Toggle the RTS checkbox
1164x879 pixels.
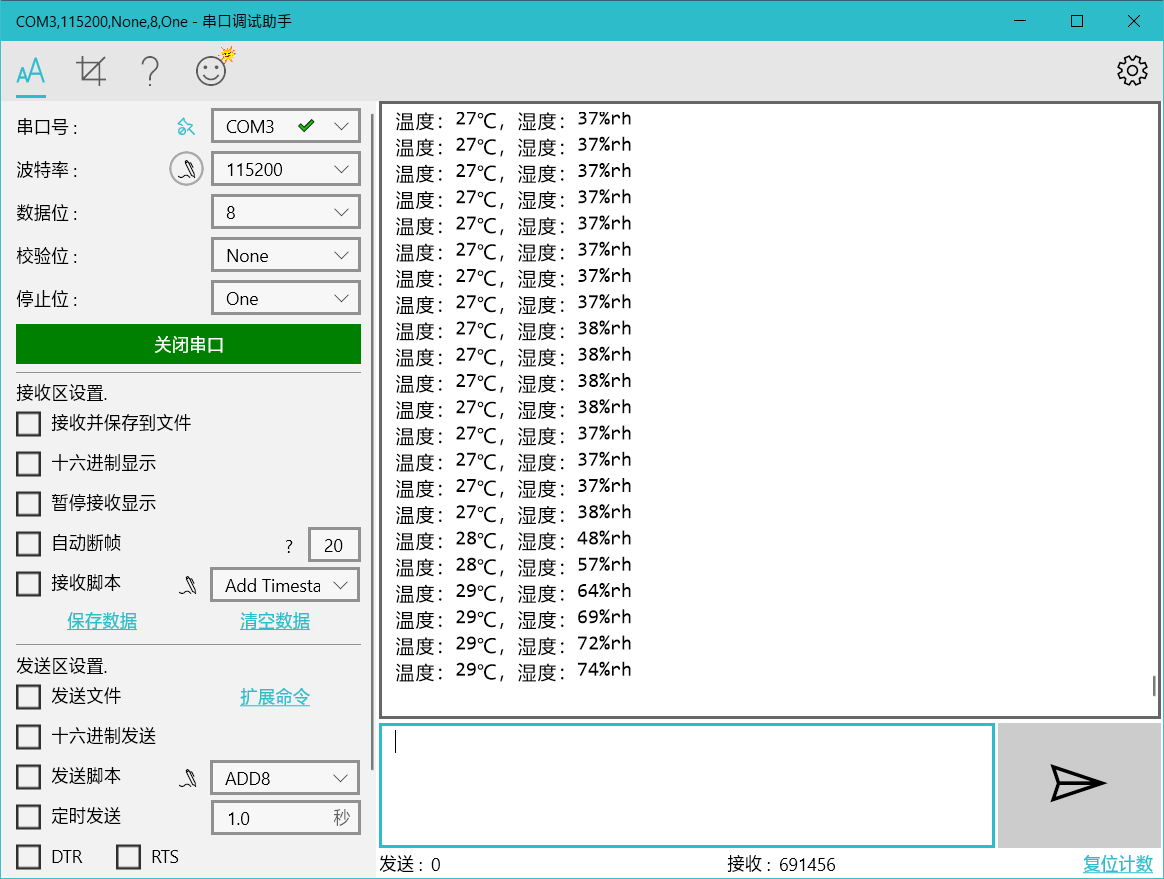pos(128,857)
